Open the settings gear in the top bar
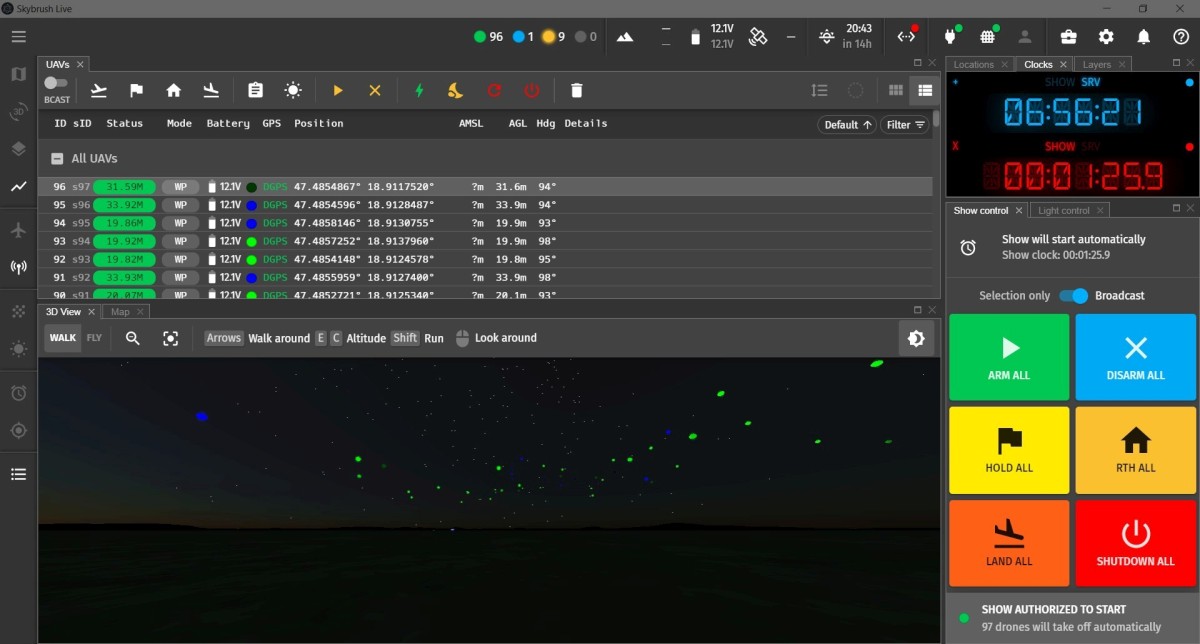 (1106, 36)
